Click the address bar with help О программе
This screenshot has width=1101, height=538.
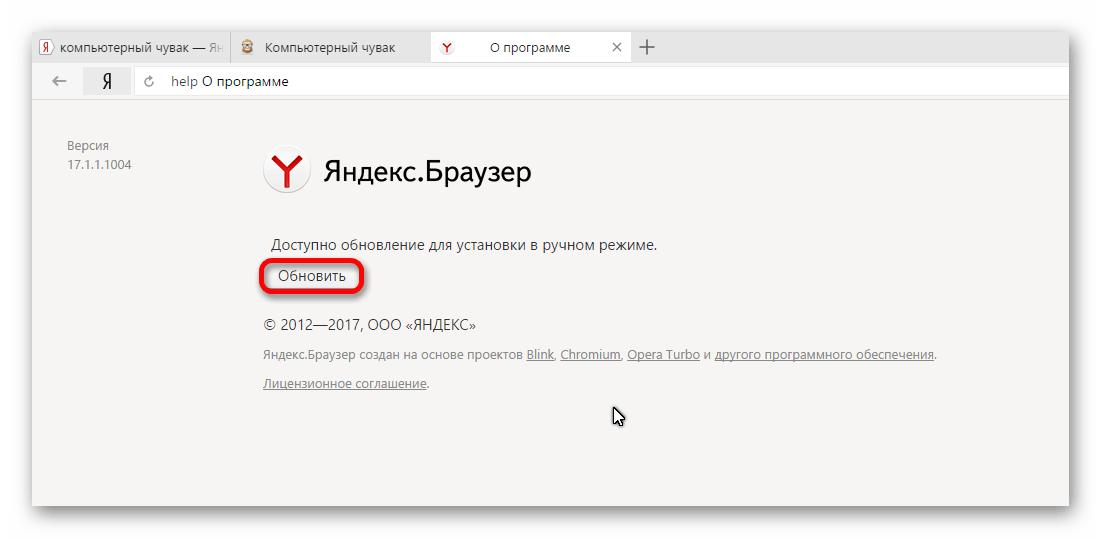[x=604, y=81]
